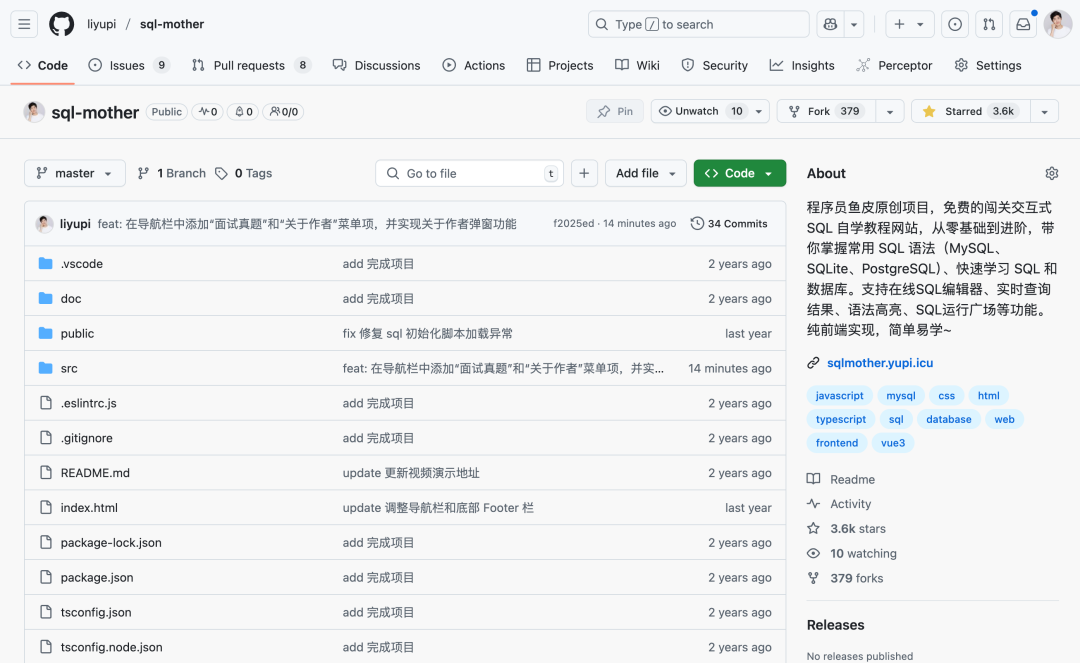Open Readme link in About sidebar
The width and height of the screenshot is (1080, 663).
[841, 479]
